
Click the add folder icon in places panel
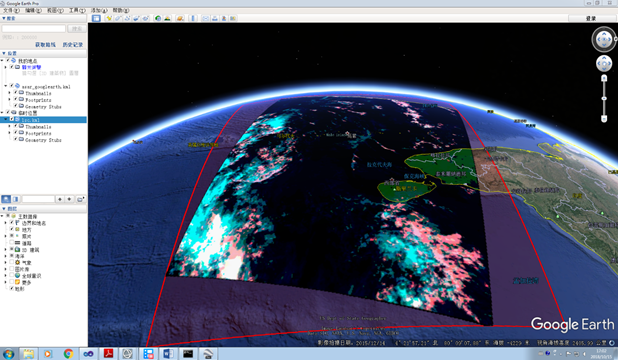[80, 199]
